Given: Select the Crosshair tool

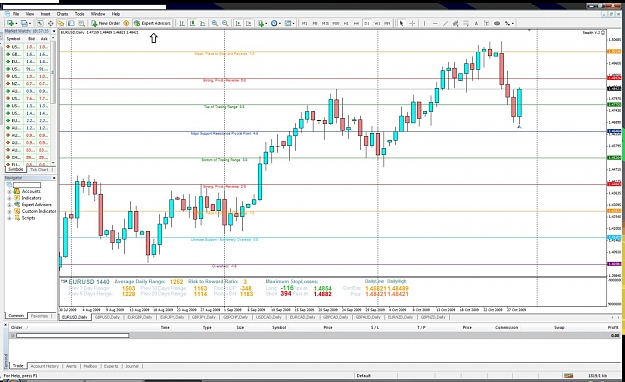Looking at the screenshot, I should click(x=412, y=23).
